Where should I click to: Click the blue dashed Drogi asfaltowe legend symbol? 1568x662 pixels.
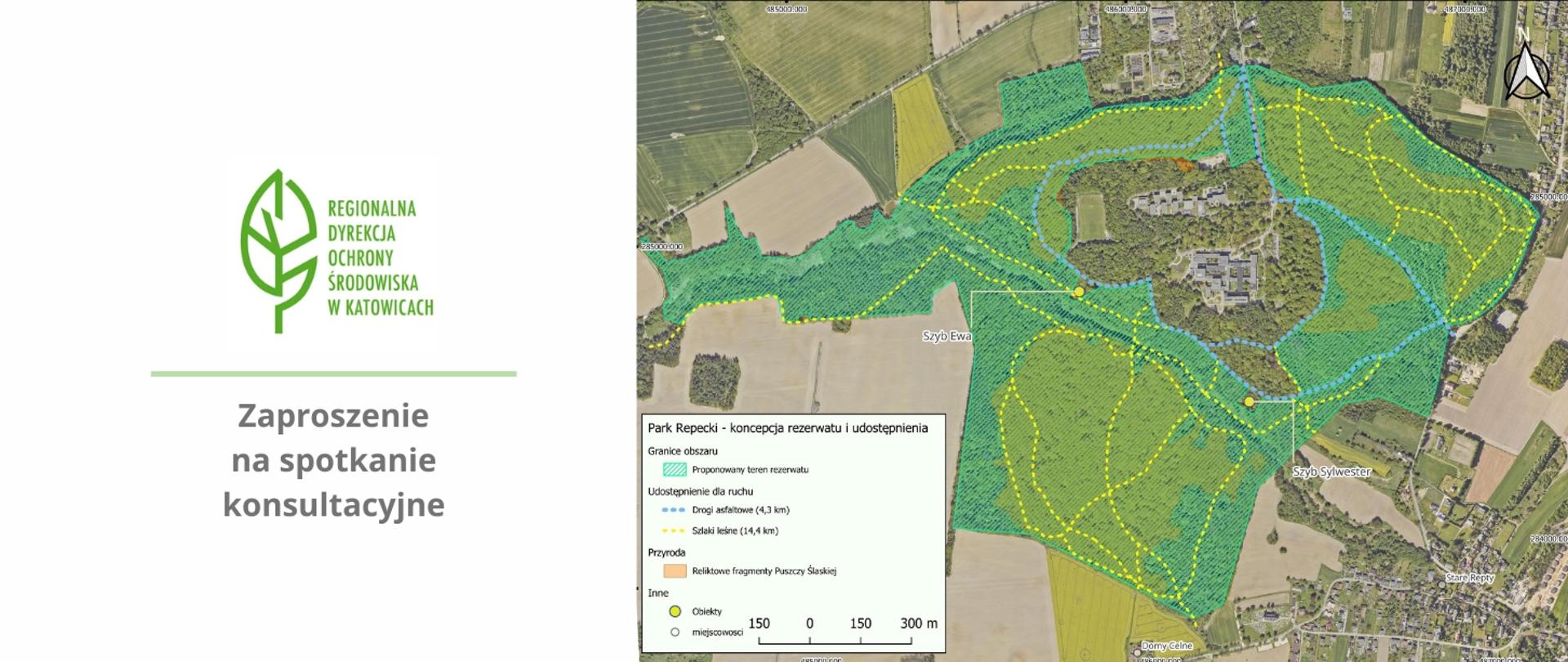pos(674,510)
